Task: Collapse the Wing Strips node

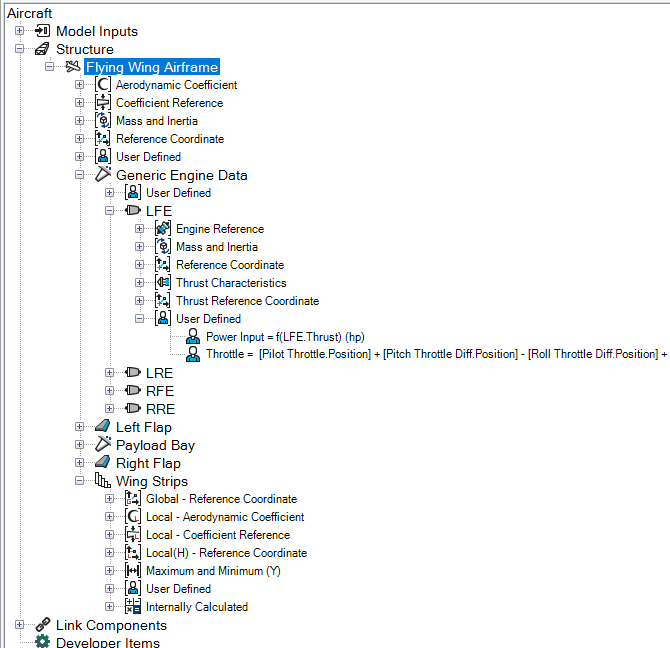Action: 79,481
